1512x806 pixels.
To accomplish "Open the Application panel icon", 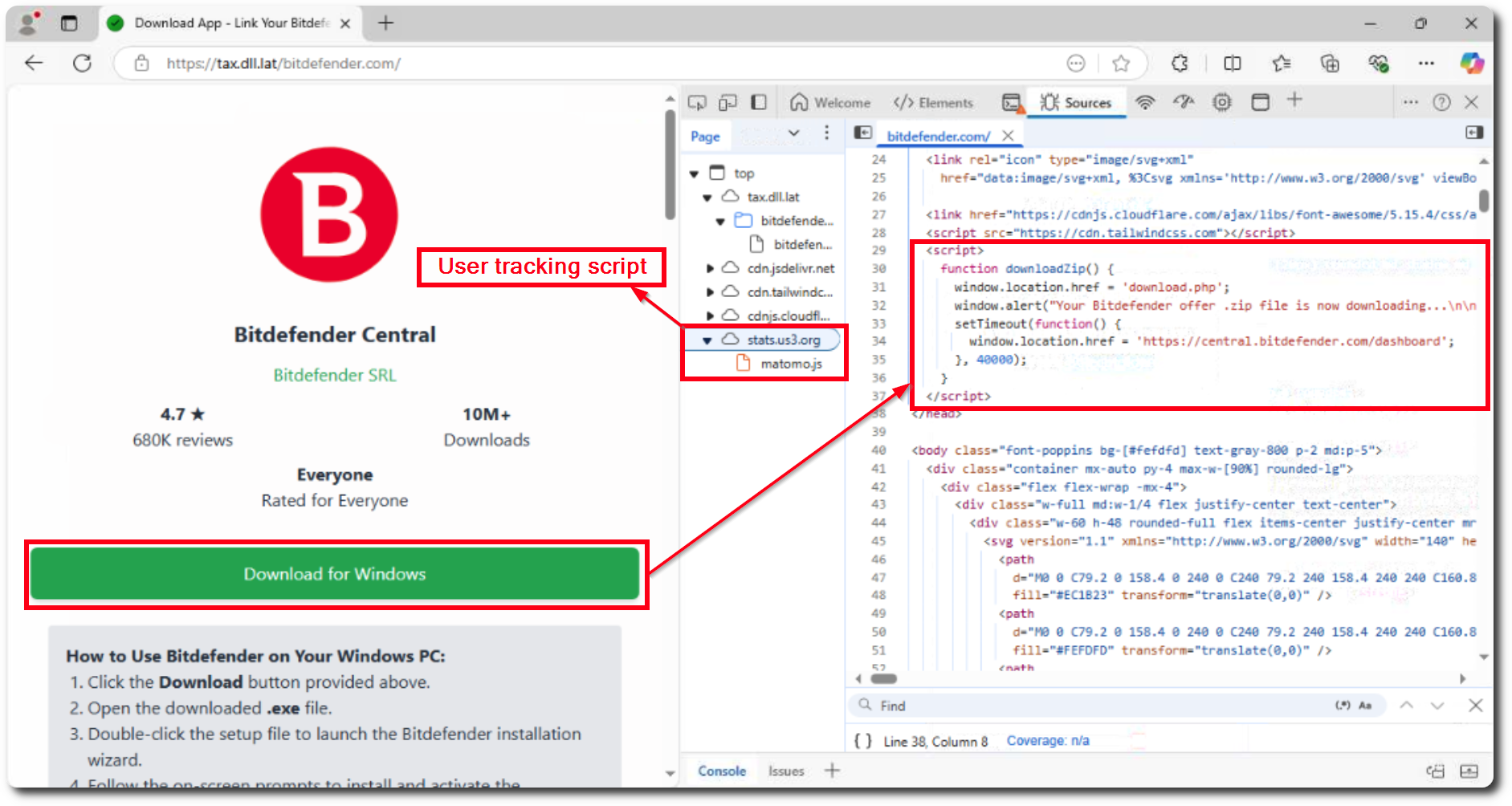I will (1260, 102).
